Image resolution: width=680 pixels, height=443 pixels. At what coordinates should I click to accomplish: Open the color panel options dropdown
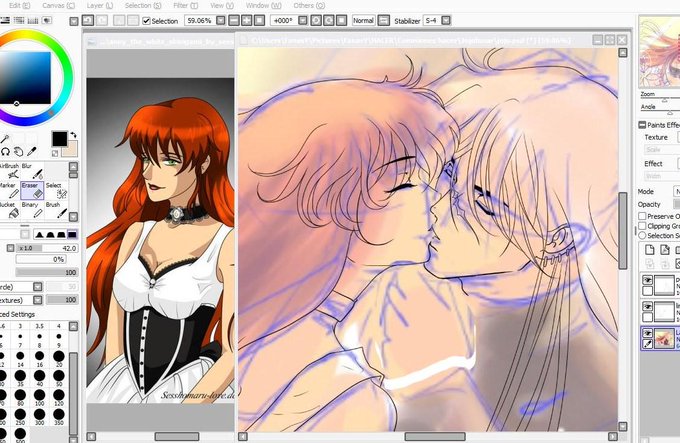74,21
